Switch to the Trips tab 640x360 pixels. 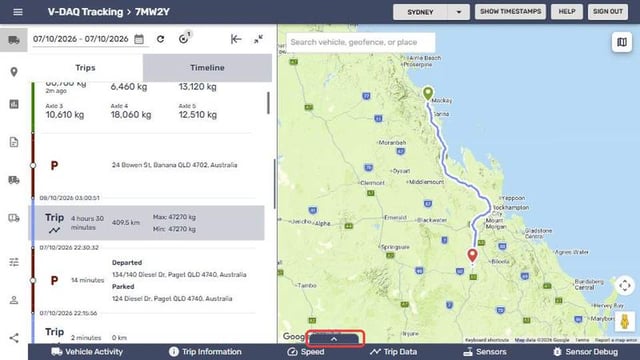pos(85,68)
